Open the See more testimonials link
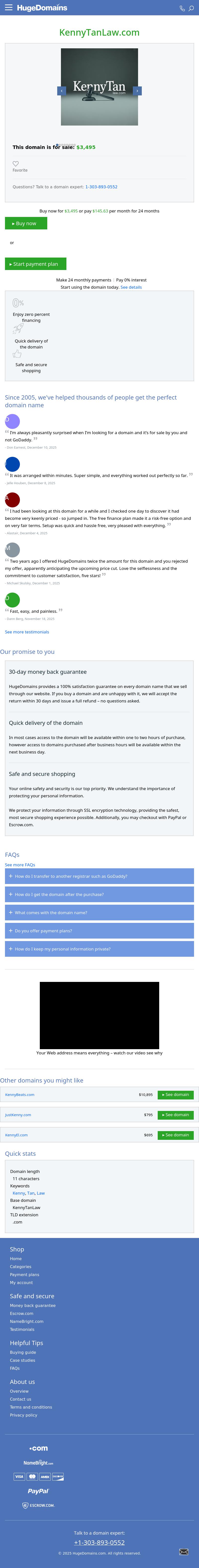Viewport: 199px width, 1568px height. coord(27,632)
